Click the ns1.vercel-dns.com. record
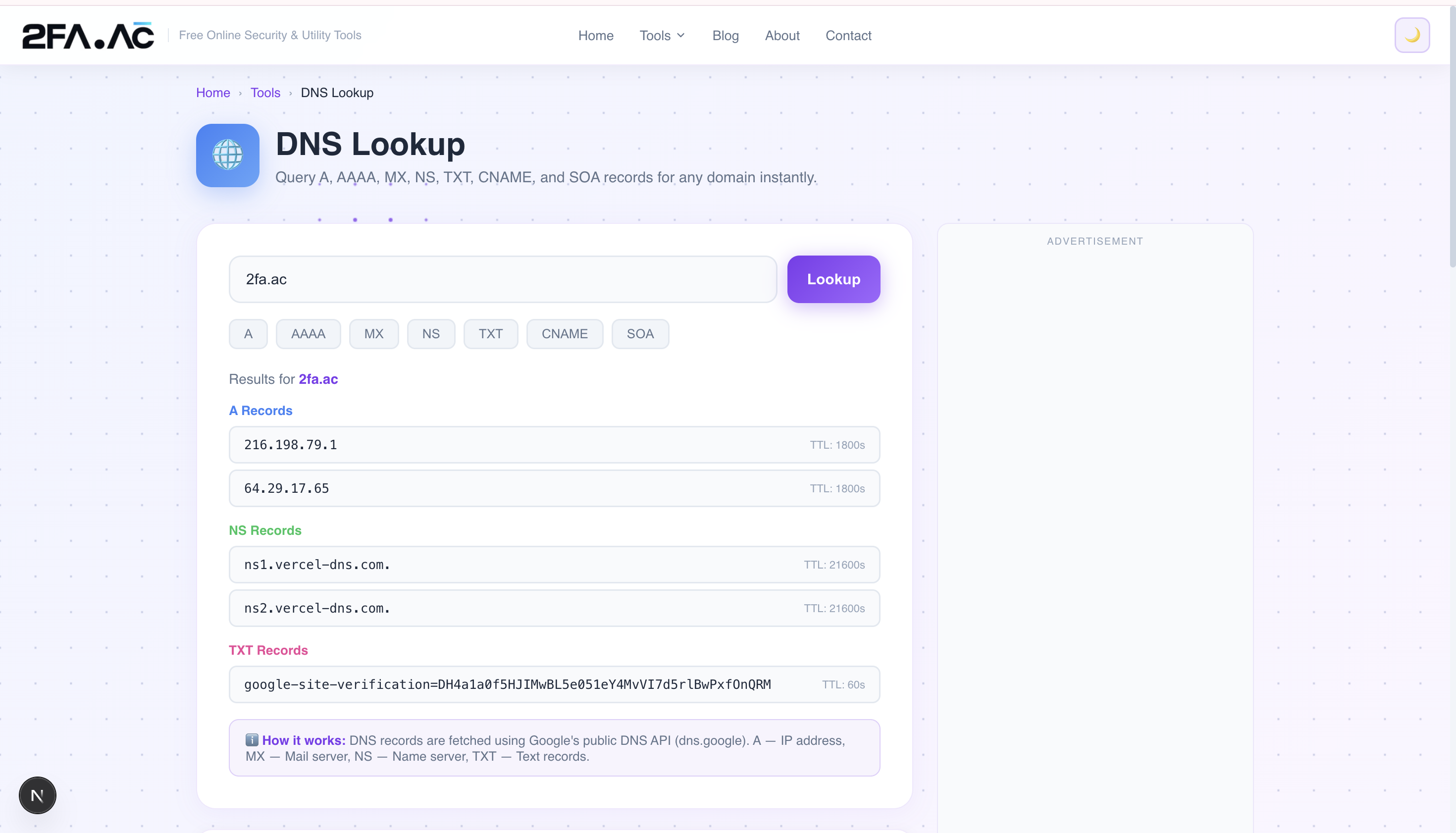Image resolution: width=1456 pixels, height=833 pixels. point(554,564)
